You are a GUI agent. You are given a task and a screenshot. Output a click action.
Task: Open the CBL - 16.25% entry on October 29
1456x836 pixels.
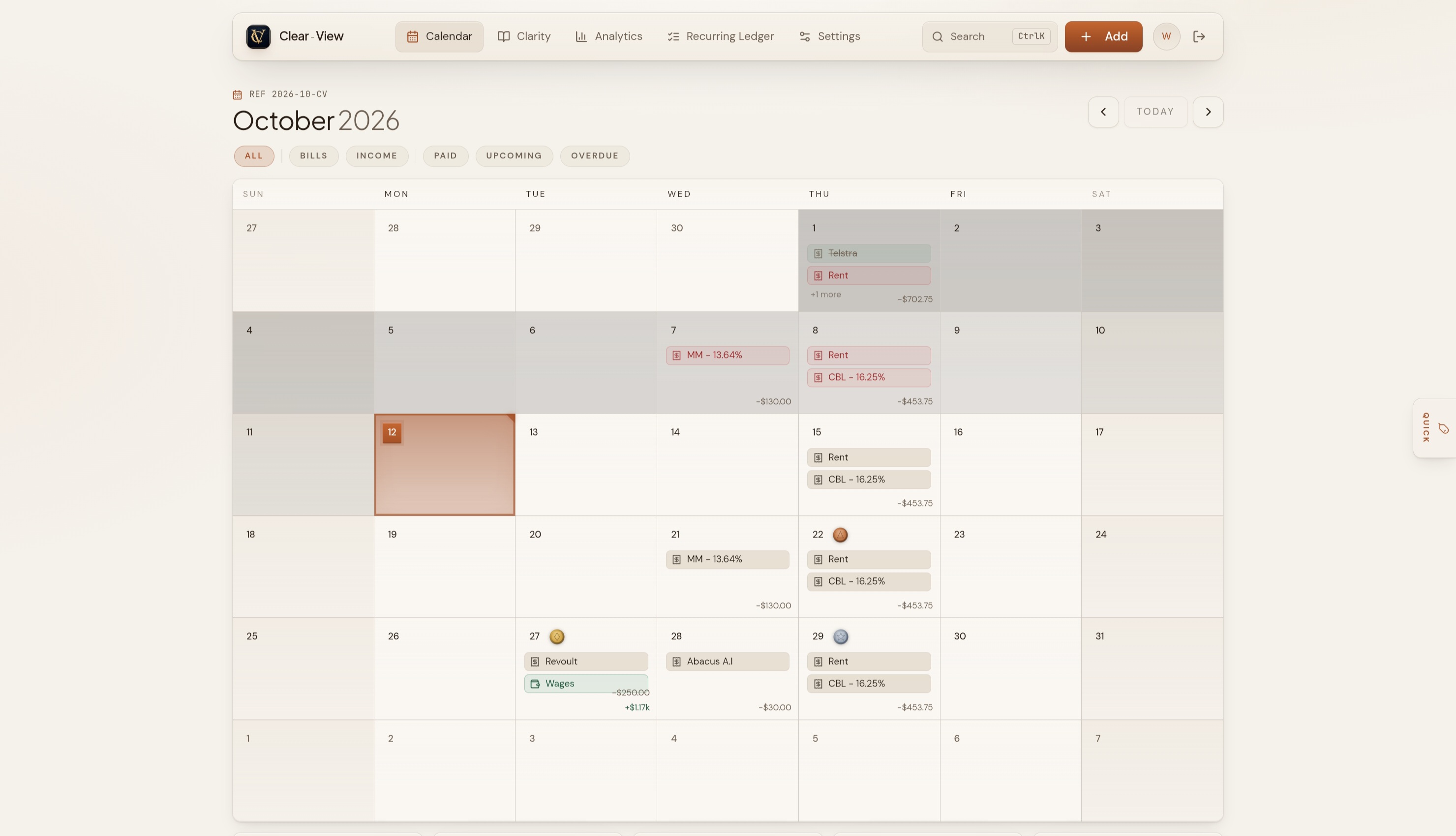click(x=869, y=684)
